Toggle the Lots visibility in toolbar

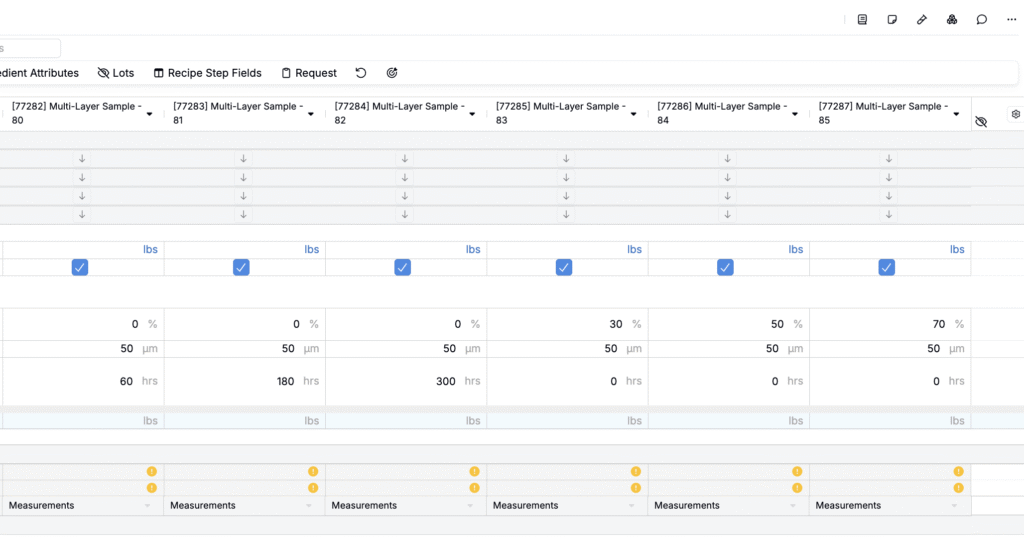[x=115, y=73]
